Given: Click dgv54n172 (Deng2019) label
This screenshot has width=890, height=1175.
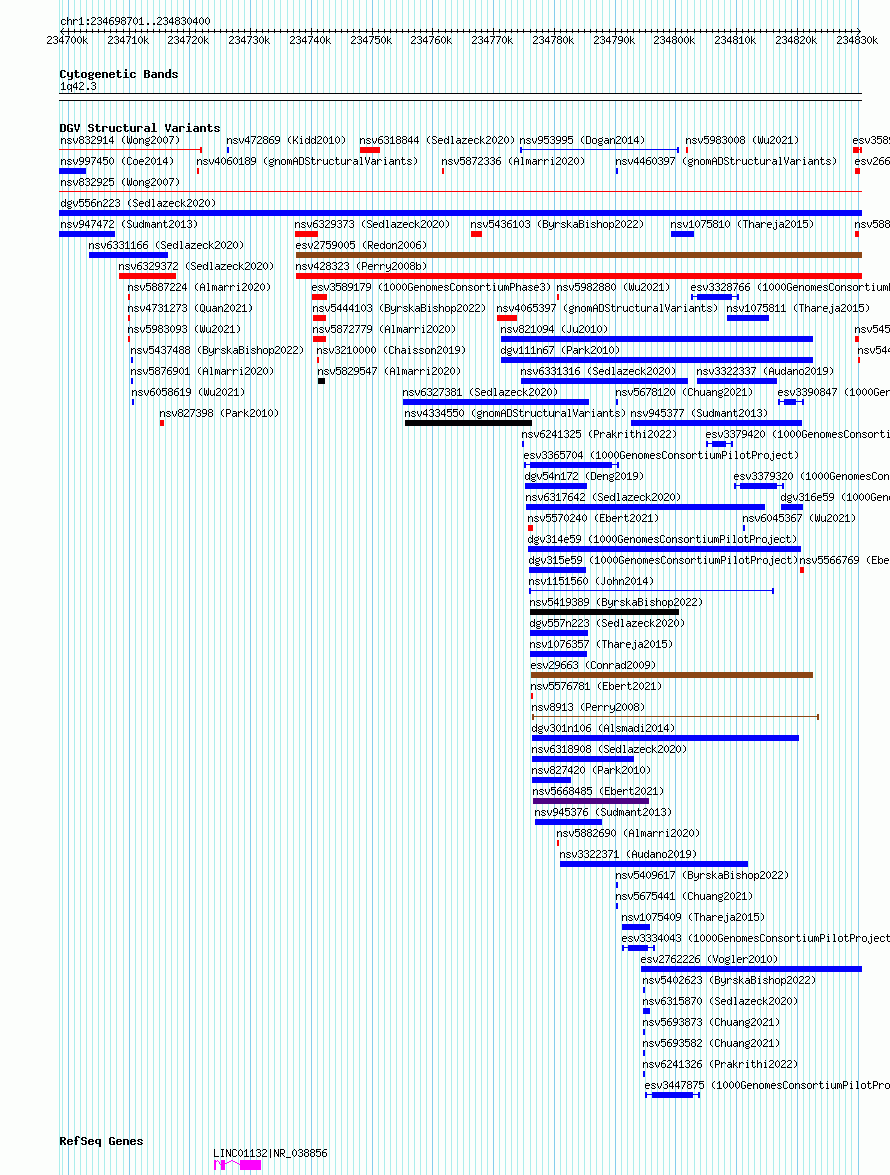Looking at the screenshot, I should click(584, 476).
